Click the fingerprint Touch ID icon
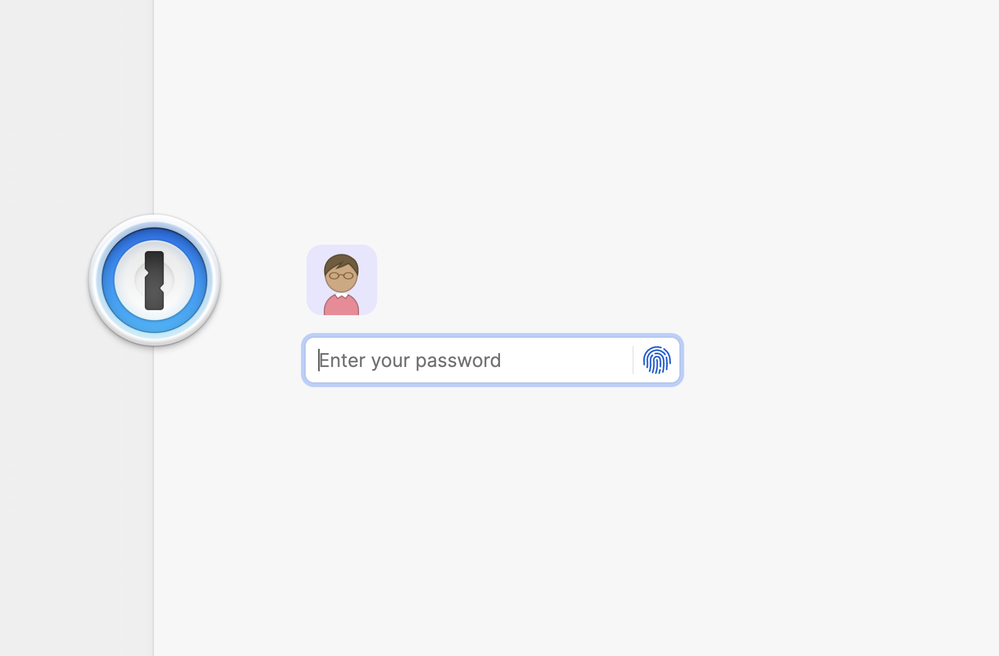The height and width of the screenshot is (656, 999). 656,360
